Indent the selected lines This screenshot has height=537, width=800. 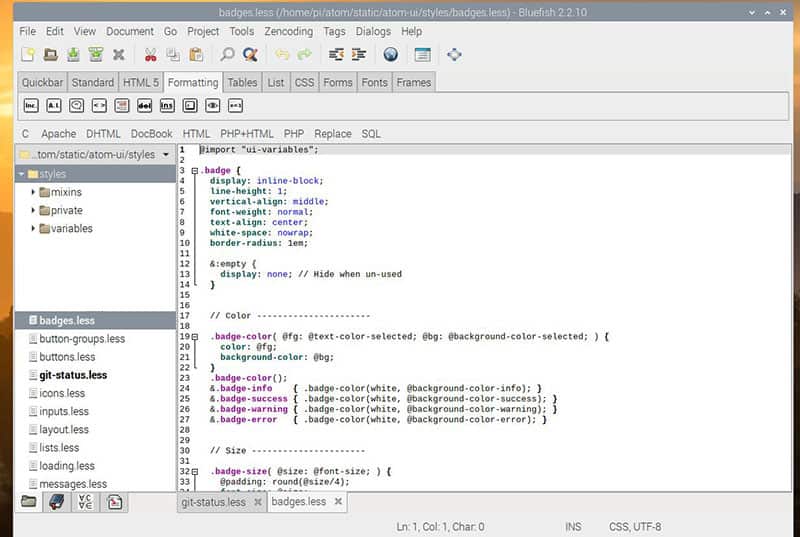click(x=359, y=55)
